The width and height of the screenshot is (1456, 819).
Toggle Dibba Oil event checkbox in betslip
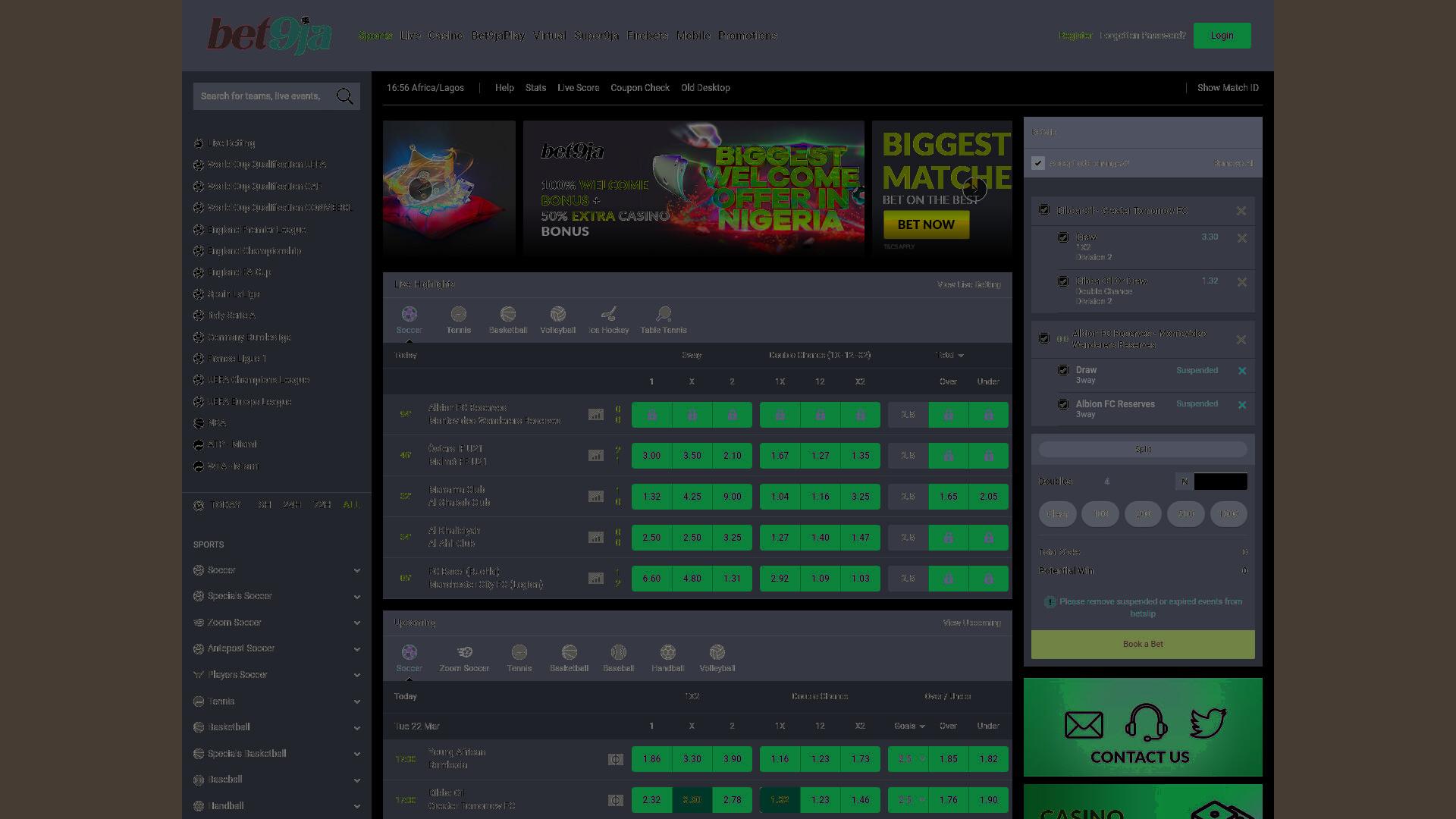tap(1044, 210)
